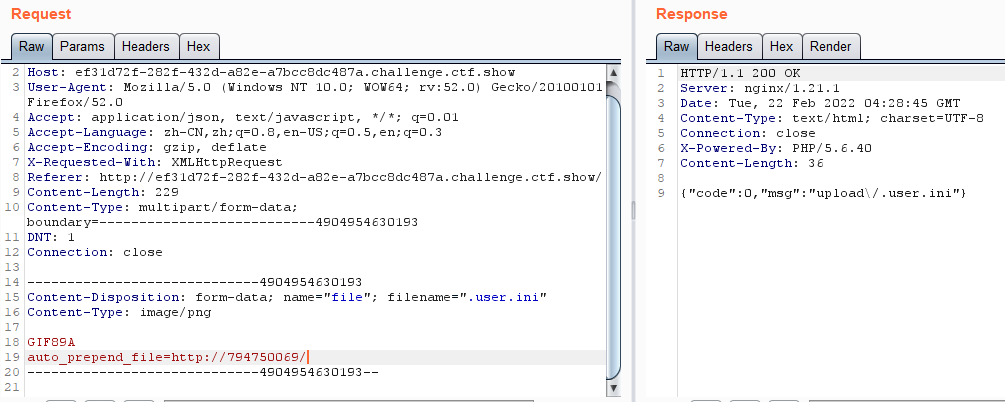Viewport: 1005px width, 402px height.
Task: Click the image/png Content-Type line
Action: 119,312
